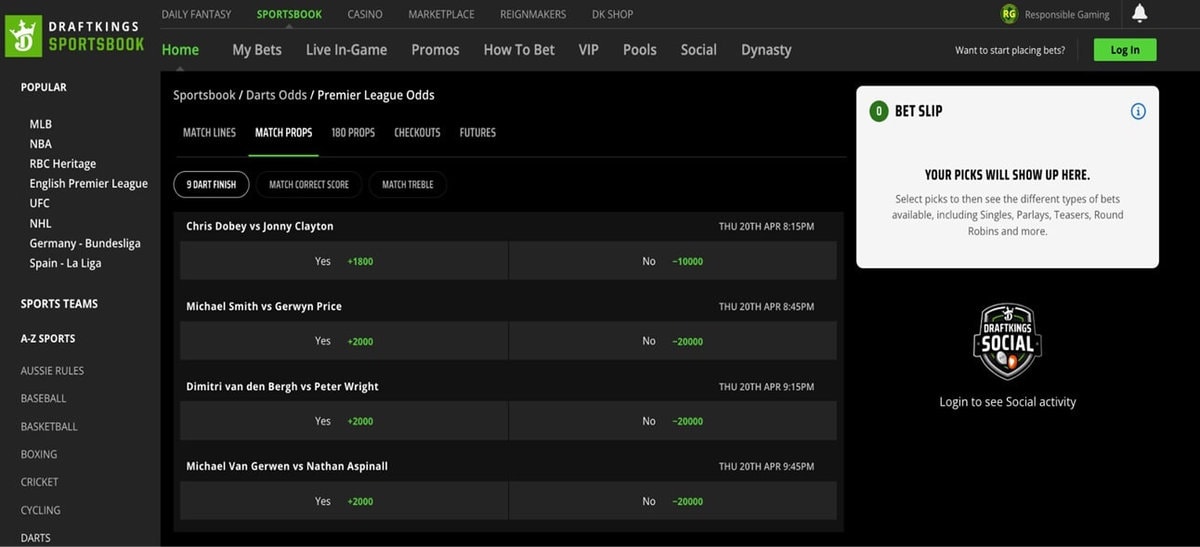1200x547 pixels.
Task: Click Sportsbook in the breadcrumb
Action: [204, 95]
